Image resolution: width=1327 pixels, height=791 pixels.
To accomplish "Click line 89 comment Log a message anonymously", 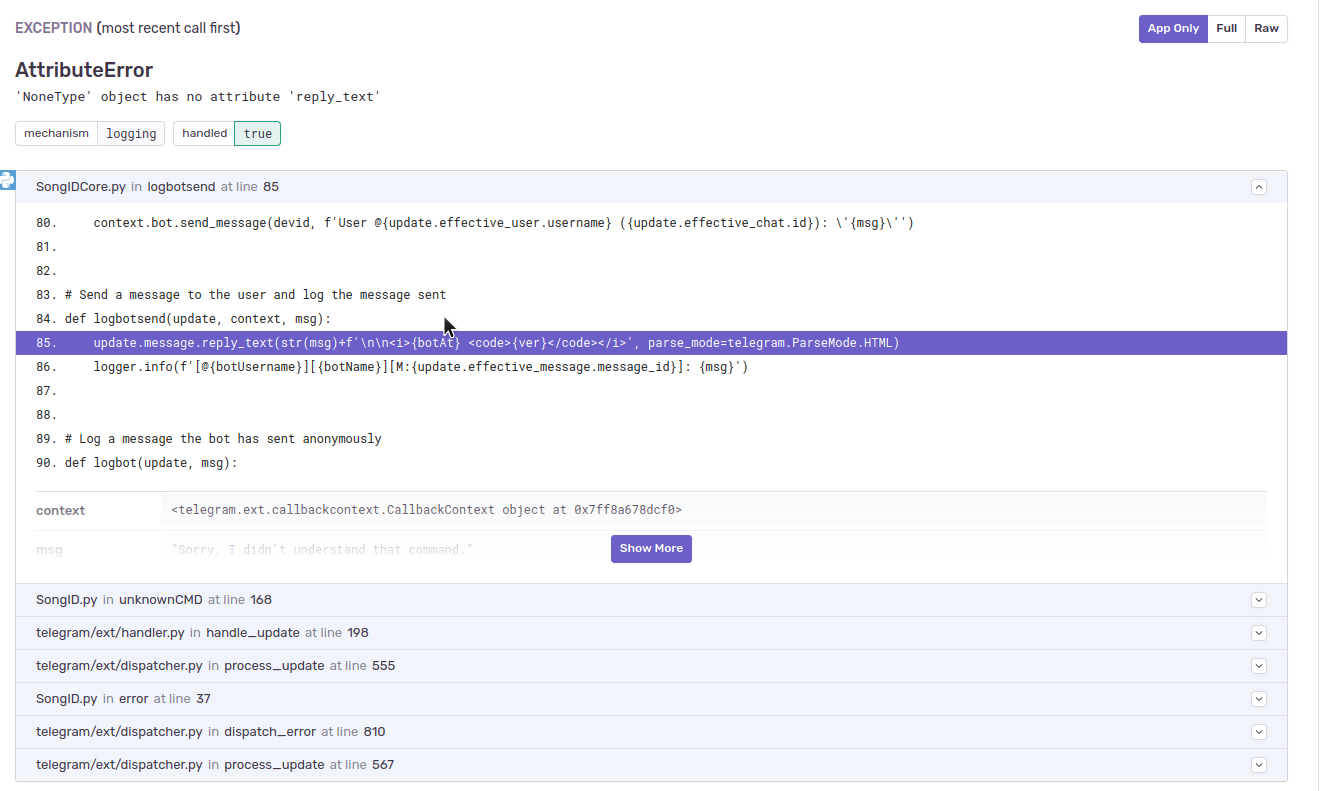I will [x=223, y=439].
